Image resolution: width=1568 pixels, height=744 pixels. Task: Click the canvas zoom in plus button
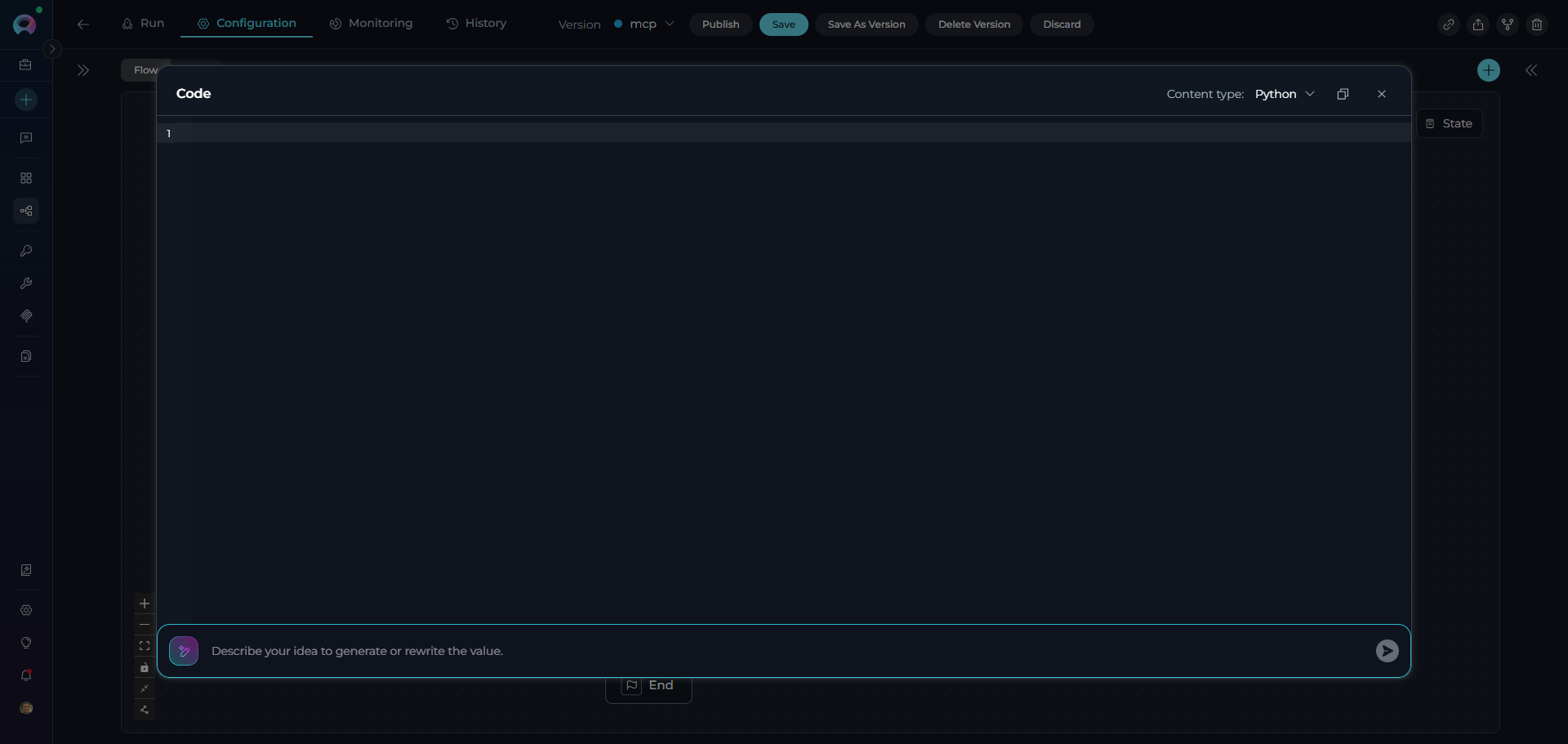tap(145, 604)
